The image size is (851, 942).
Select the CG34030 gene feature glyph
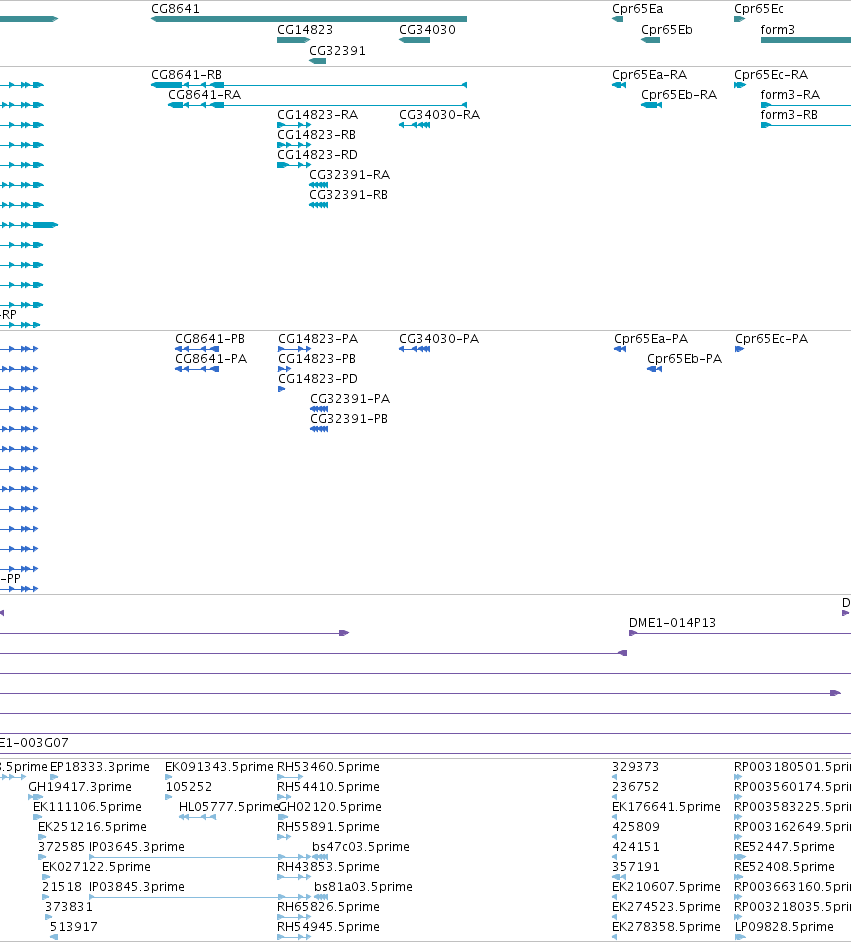(414, 40)
